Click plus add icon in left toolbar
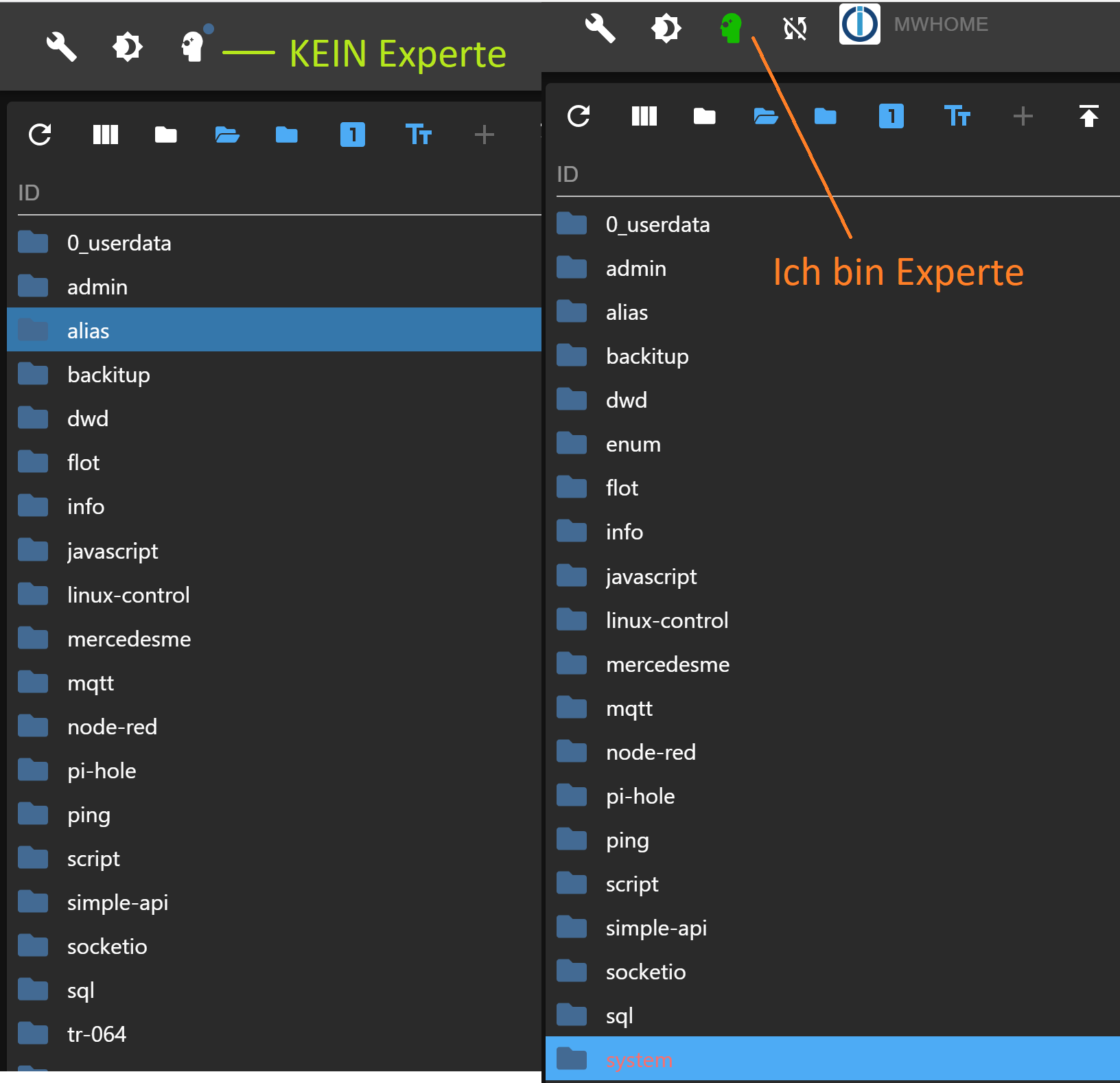 (x=485, y=135)
